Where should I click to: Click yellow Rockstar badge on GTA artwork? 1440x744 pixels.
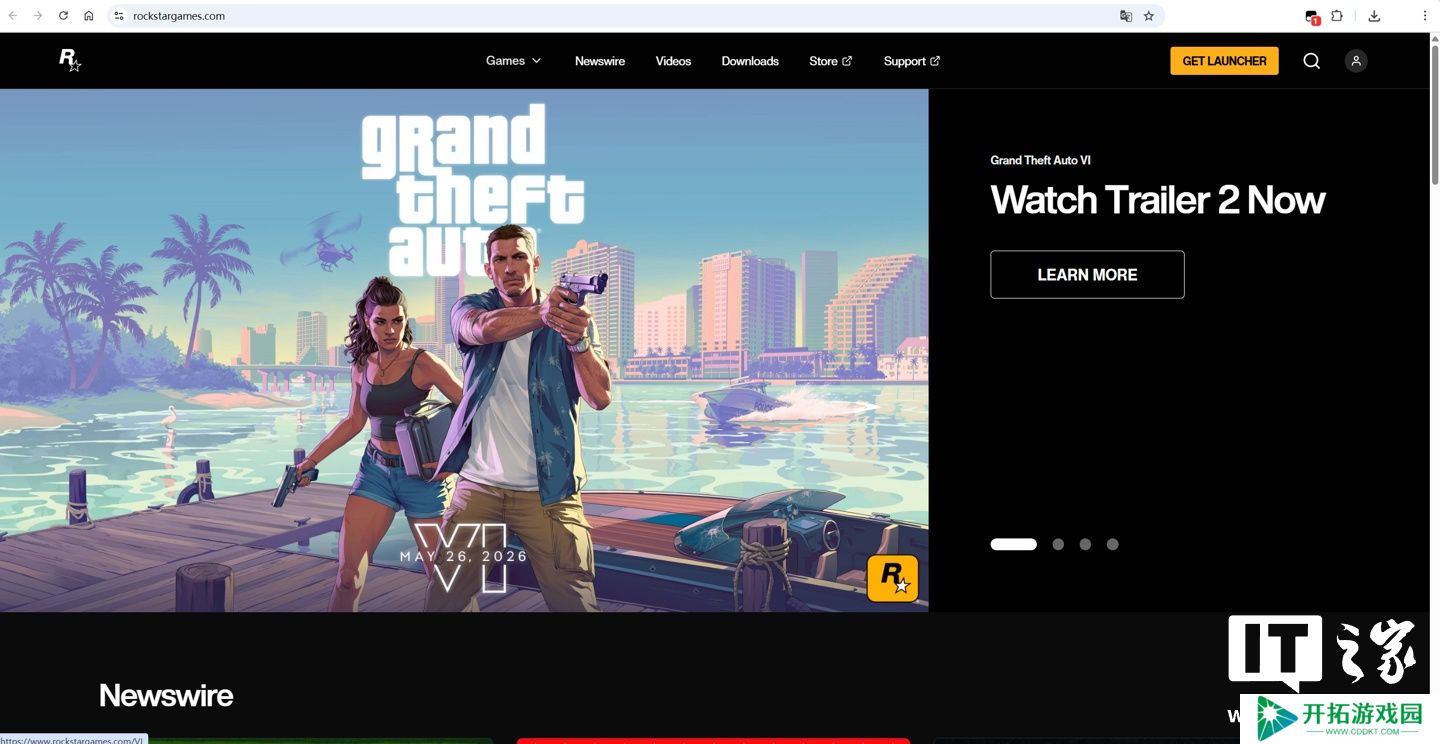tap(892, 579)
